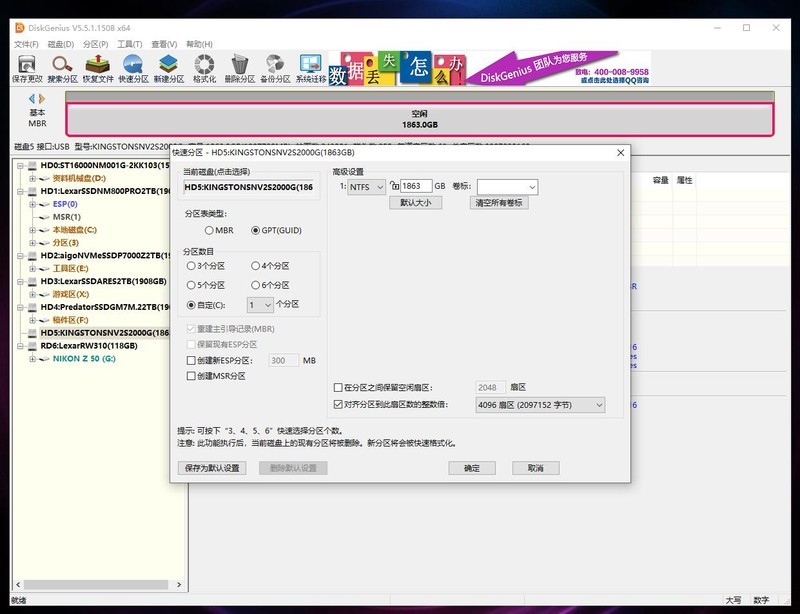This screenshot has width=800, height=614.
Task: Select the MBR partition table type
Action: [210, 230]
